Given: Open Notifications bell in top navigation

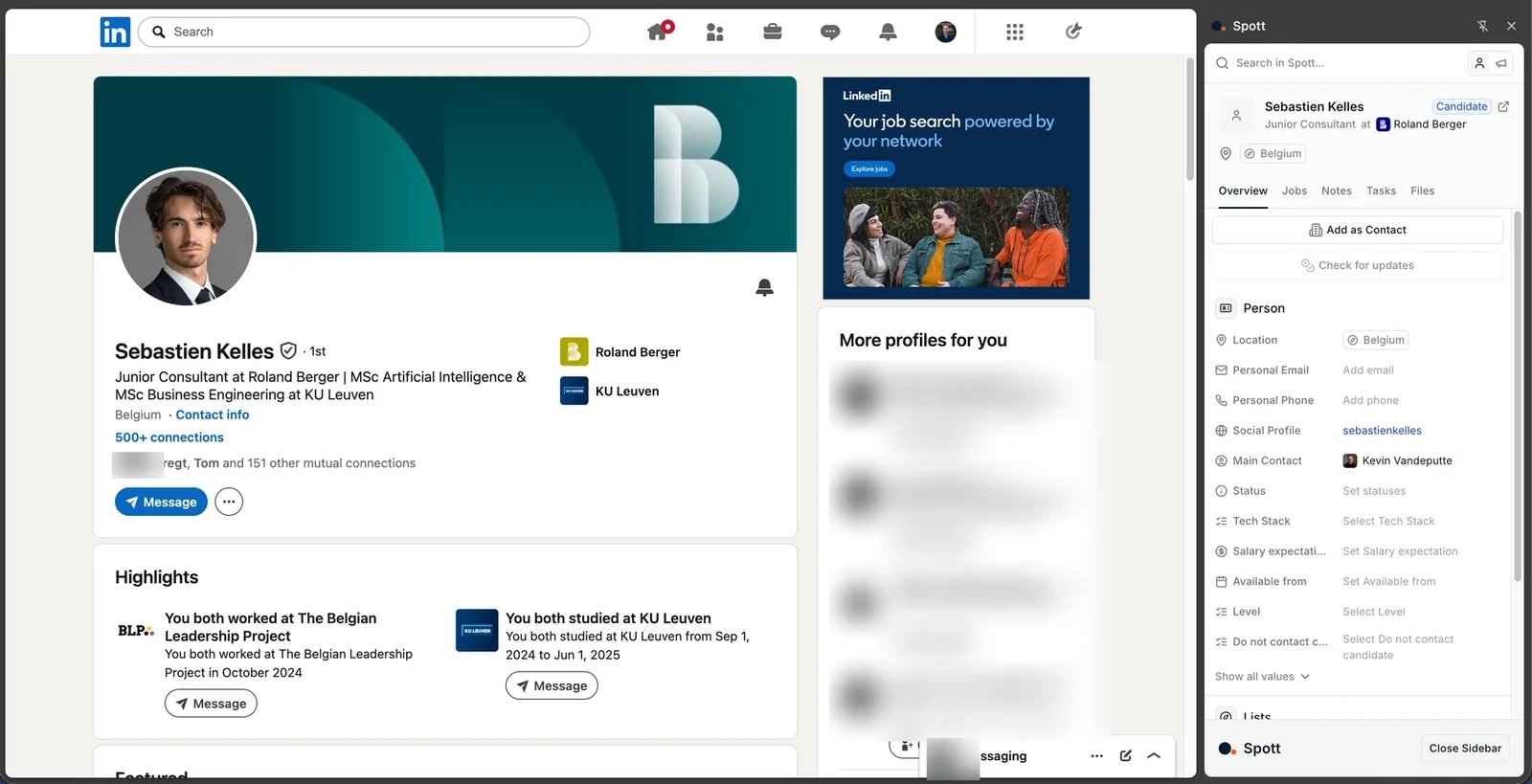Looking at the screenshot, I should click(888, 33).
